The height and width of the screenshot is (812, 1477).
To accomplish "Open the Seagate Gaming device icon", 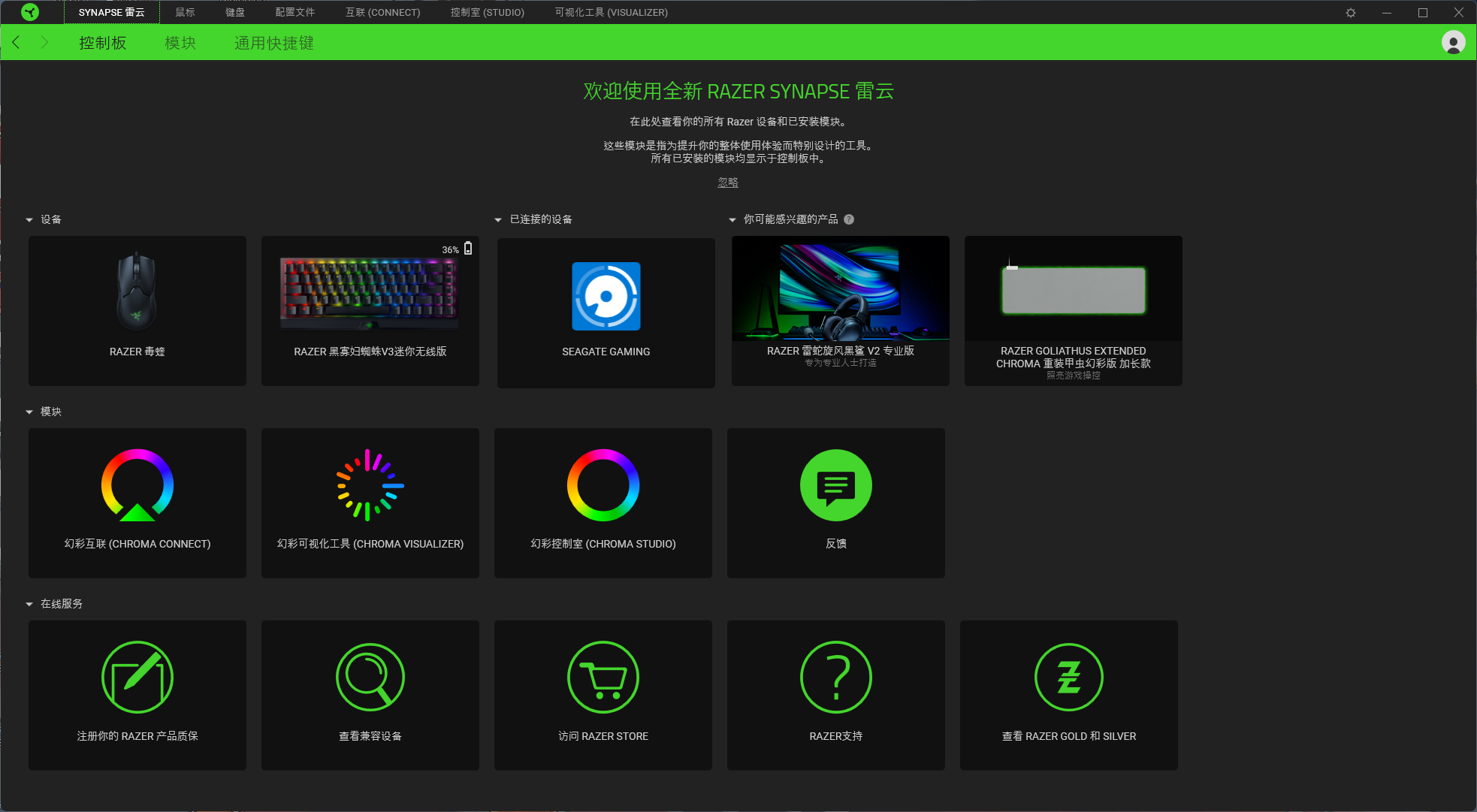I will click(x=606, y=296).
